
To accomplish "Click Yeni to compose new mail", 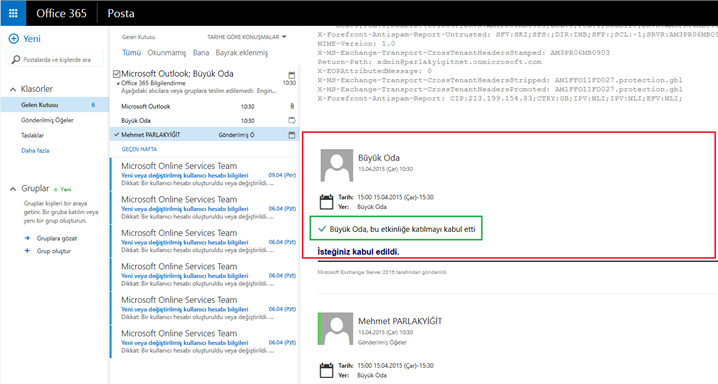I will click(x=32, y=39).
